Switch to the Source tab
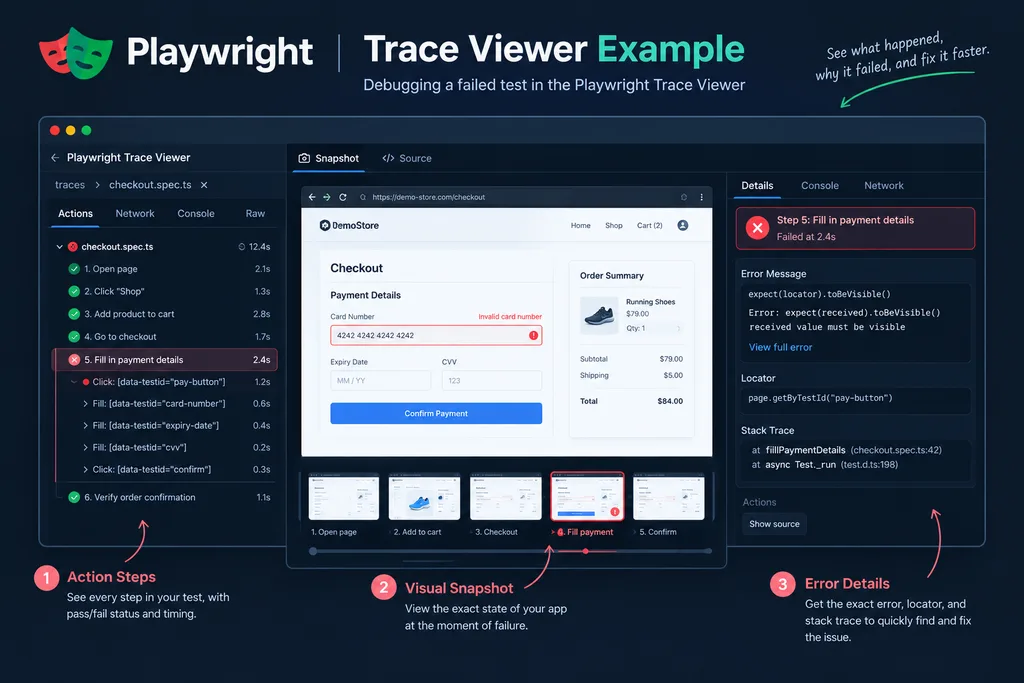 click(407, 158)
